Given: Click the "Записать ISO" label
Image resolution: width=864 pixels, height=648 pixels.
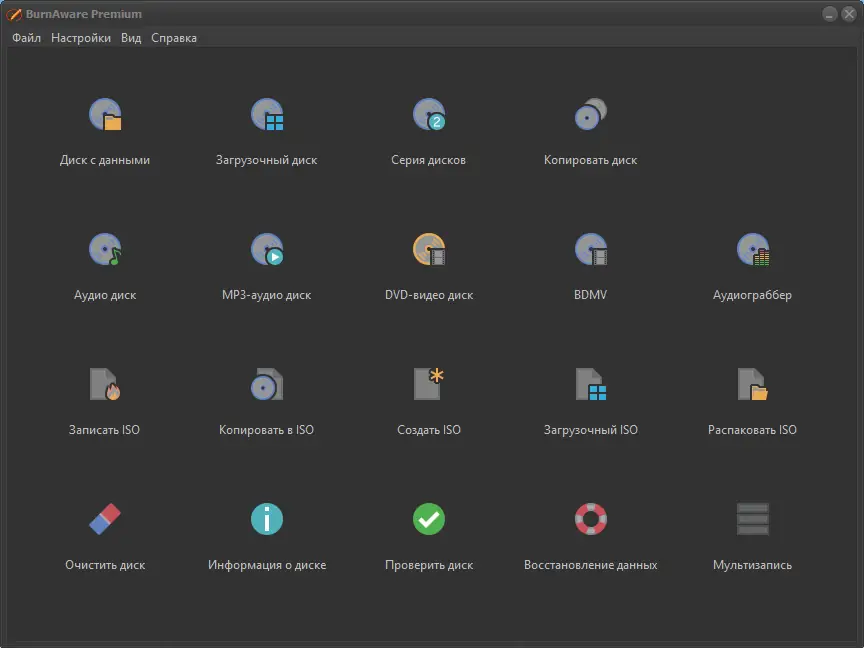Looking at the screenshot, I should pos(104,430).
